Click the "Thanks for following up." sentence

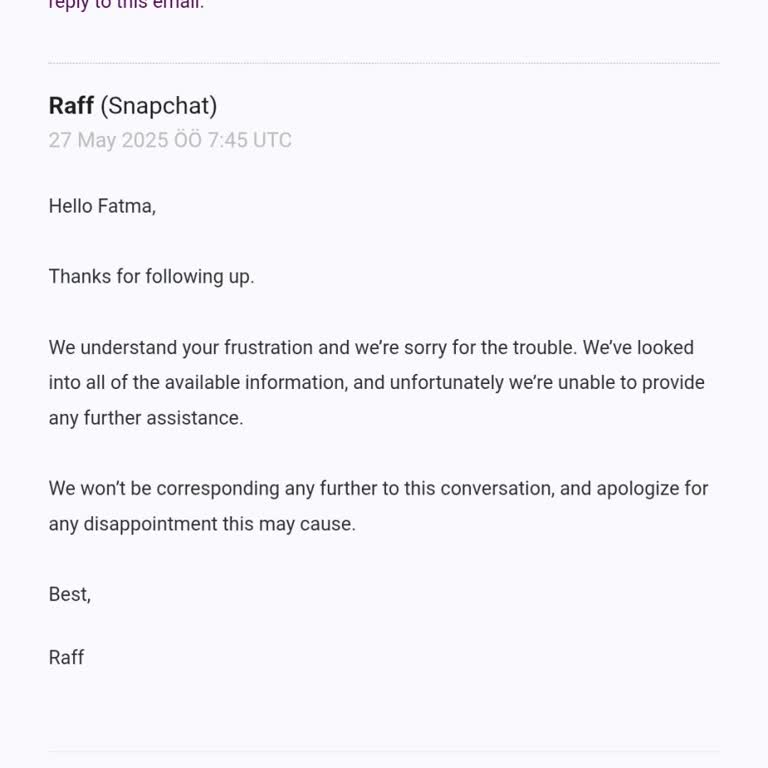point(151,276)
